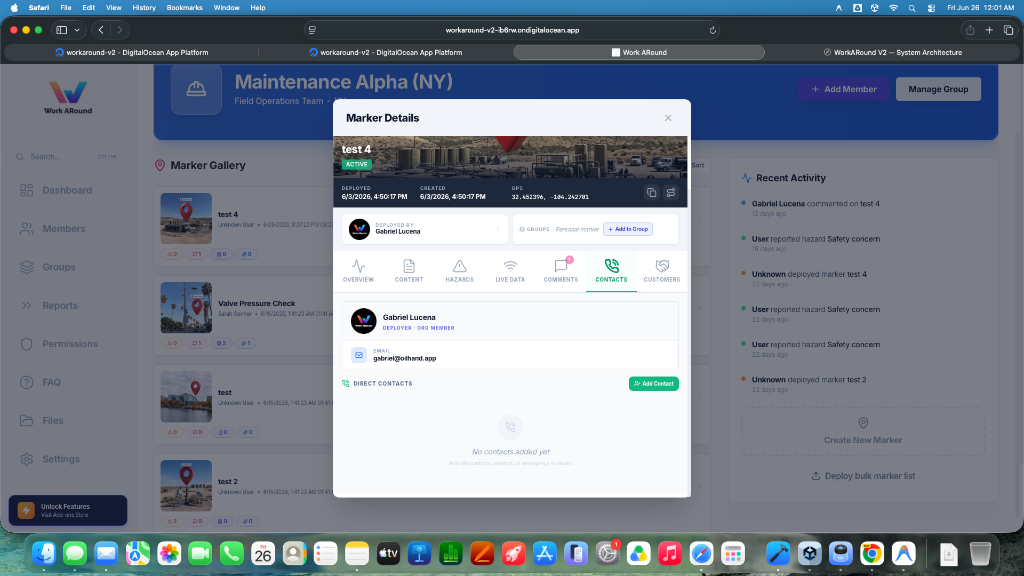Click the Add to Group button
1024x576 pixels.
628,229
